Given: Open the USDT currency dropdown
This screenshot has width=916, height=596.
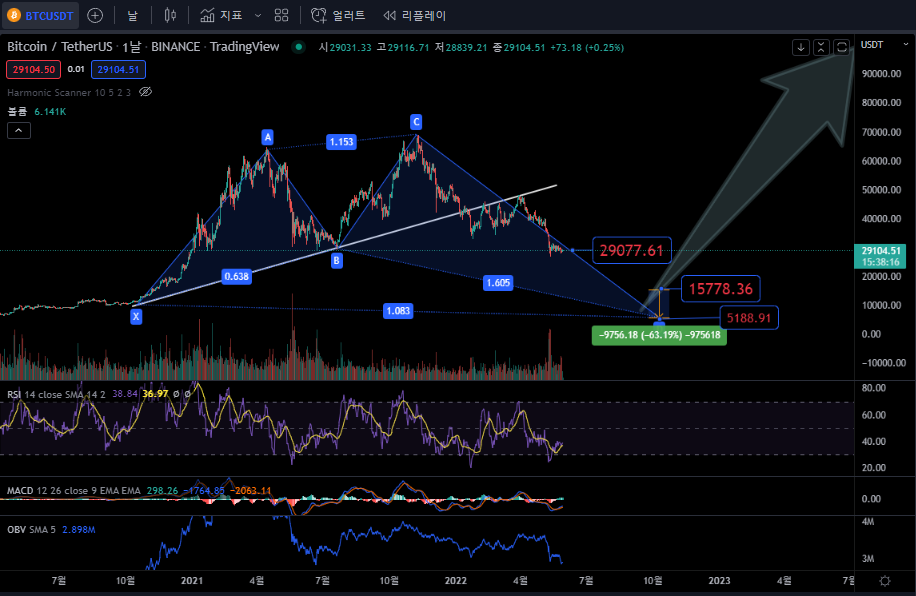Looking at the screenshot, I should 884,44.
